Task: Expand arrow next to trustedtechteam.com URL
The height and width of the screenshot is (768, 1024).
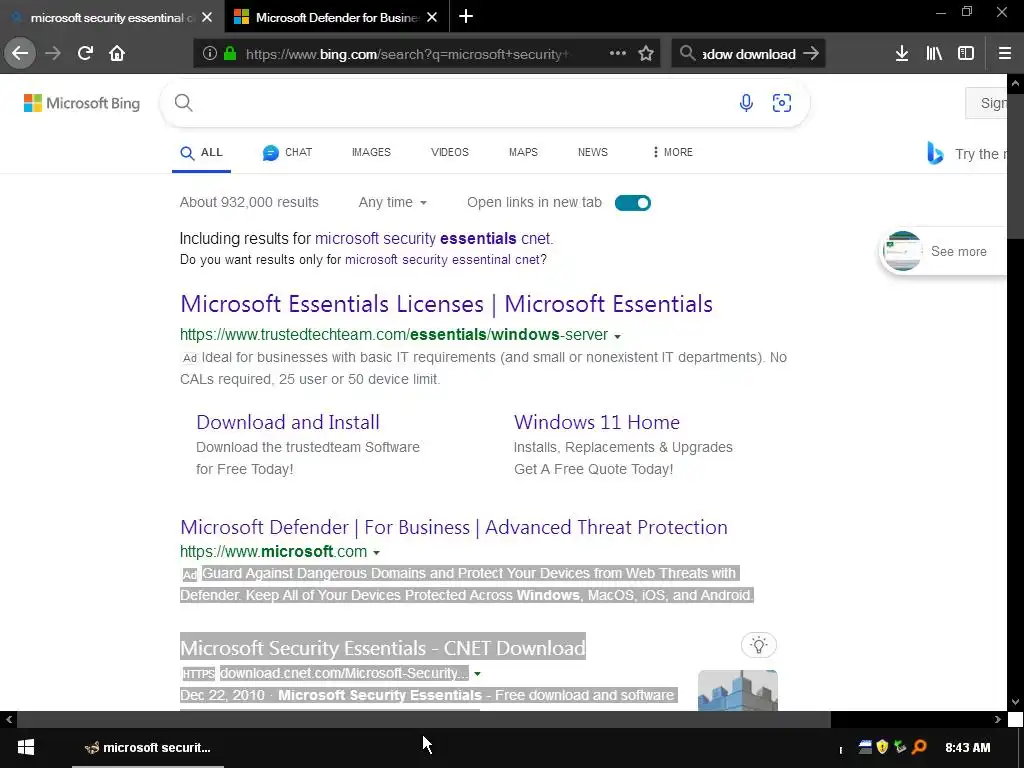Action: tap(617, 336)
